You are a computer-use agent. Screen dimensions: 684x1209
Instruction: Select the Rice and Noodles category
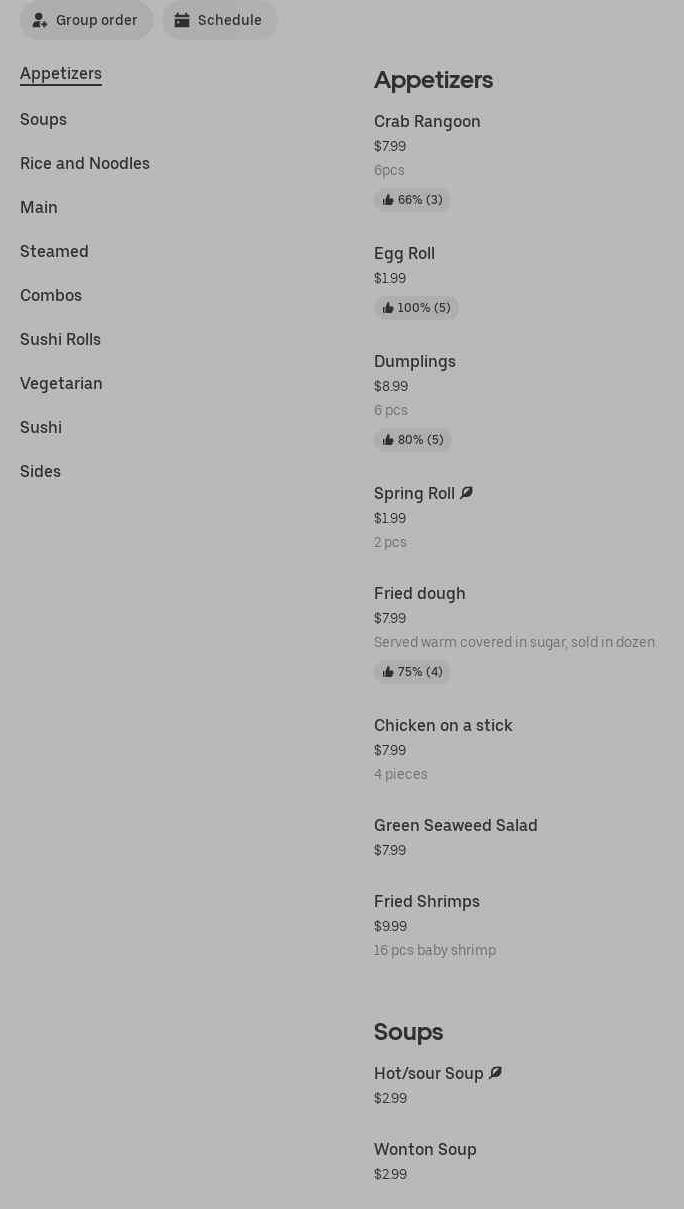[x=85, y=163]
